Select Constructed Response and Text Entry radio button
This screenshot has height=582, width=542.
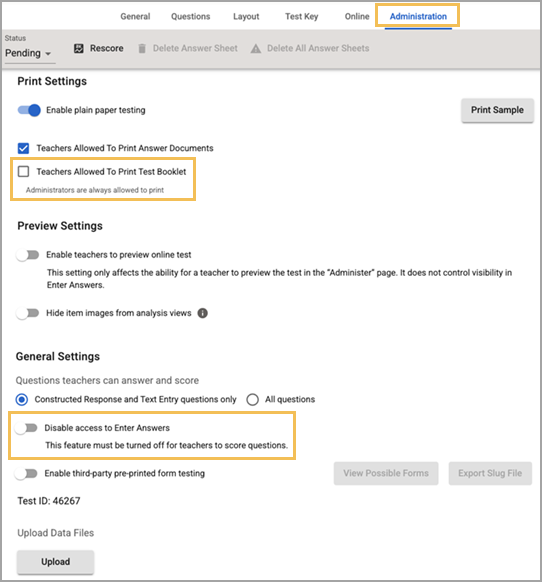22,399
